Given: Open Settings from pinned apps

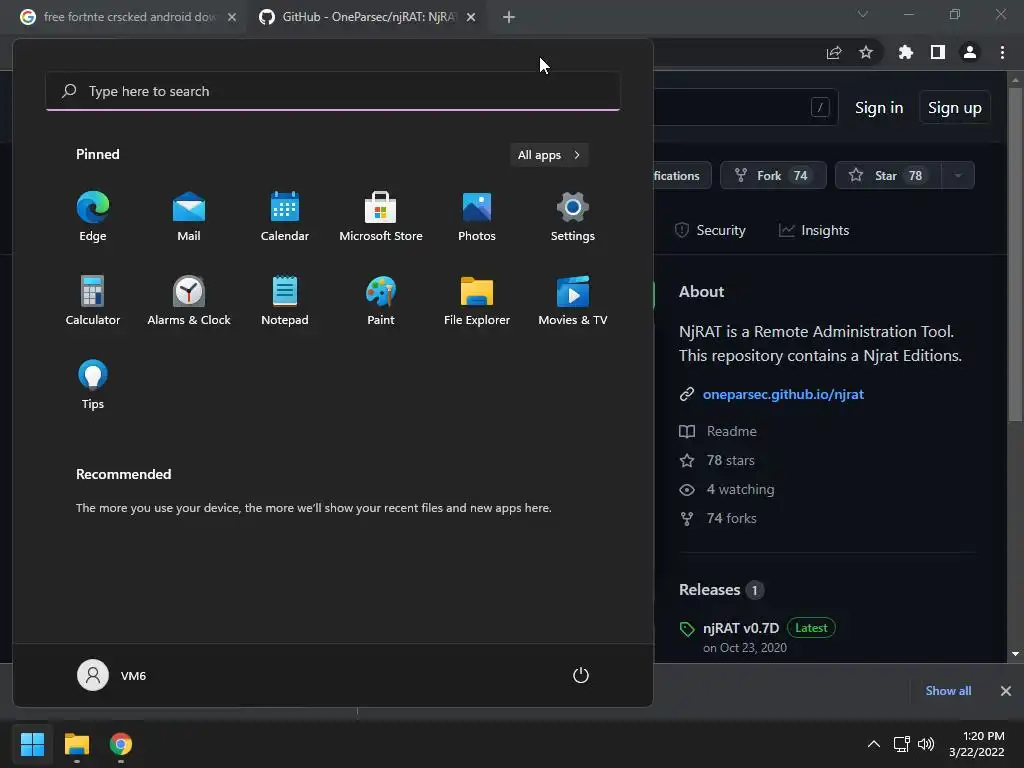Looking at the screenshot, I should tap(573, 217).
